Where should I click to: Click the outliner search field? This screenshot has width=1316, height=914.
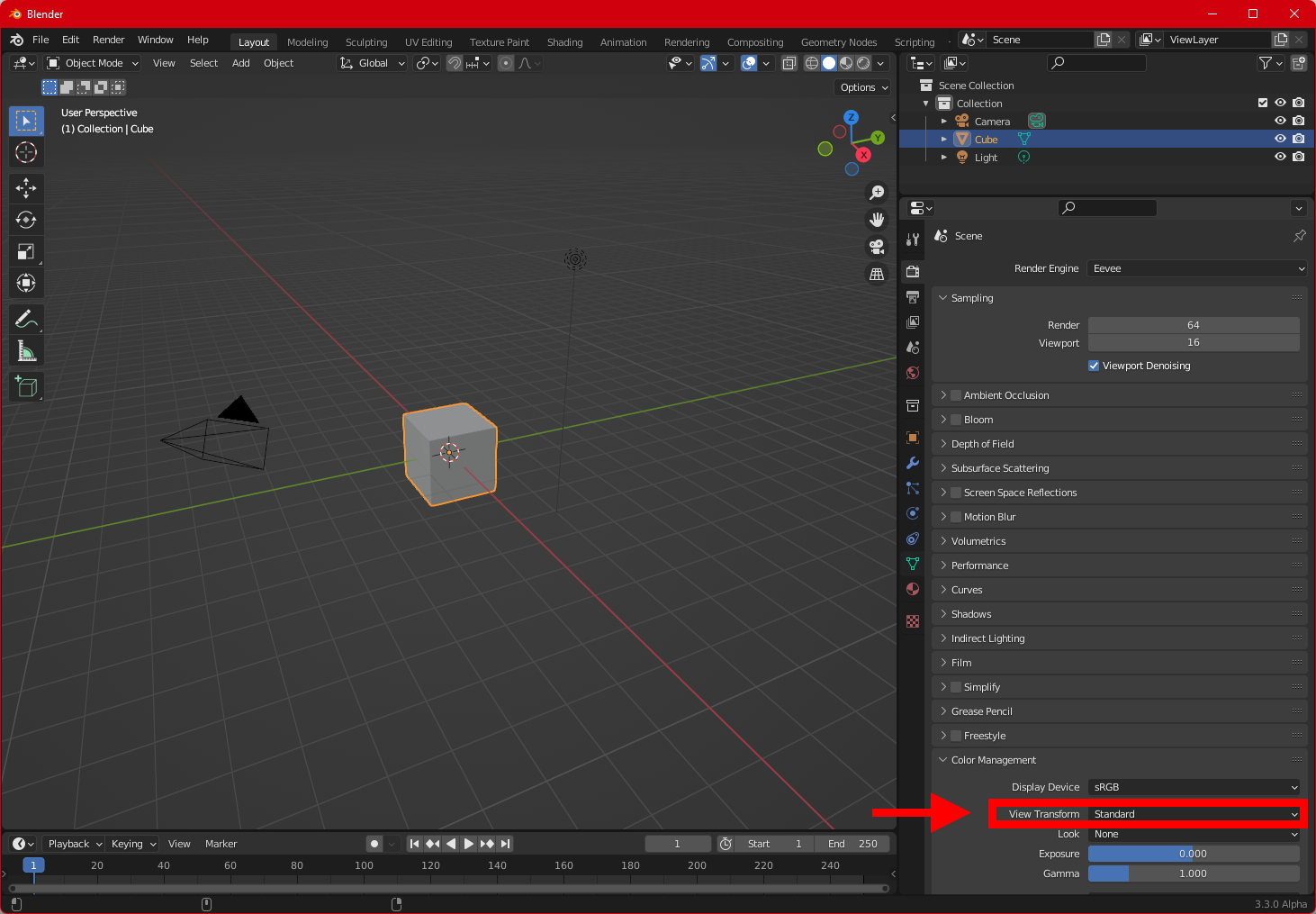coord(1096,62)
